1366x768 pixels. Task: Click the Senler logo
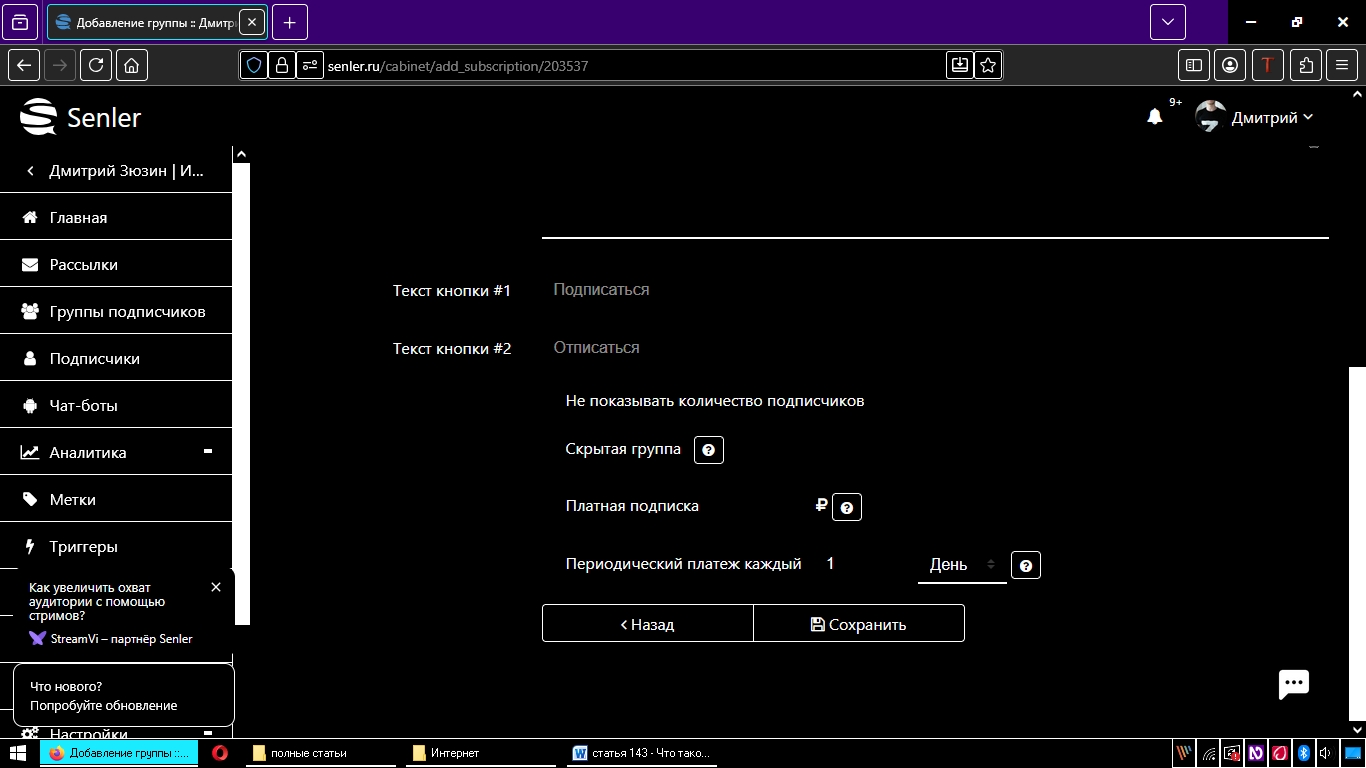pyautogui.click(x=81, y=117)
